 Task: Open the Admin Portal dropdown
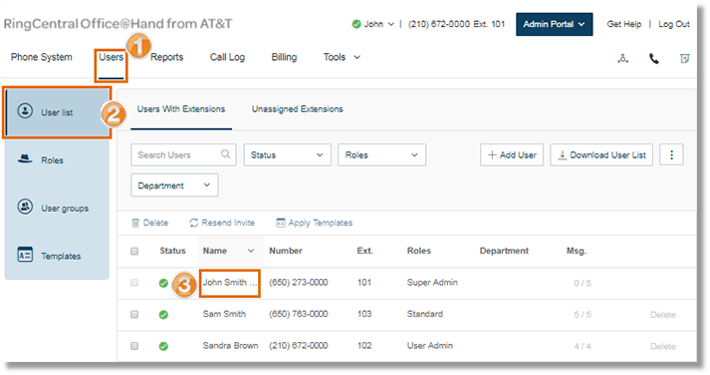[554, 24]
